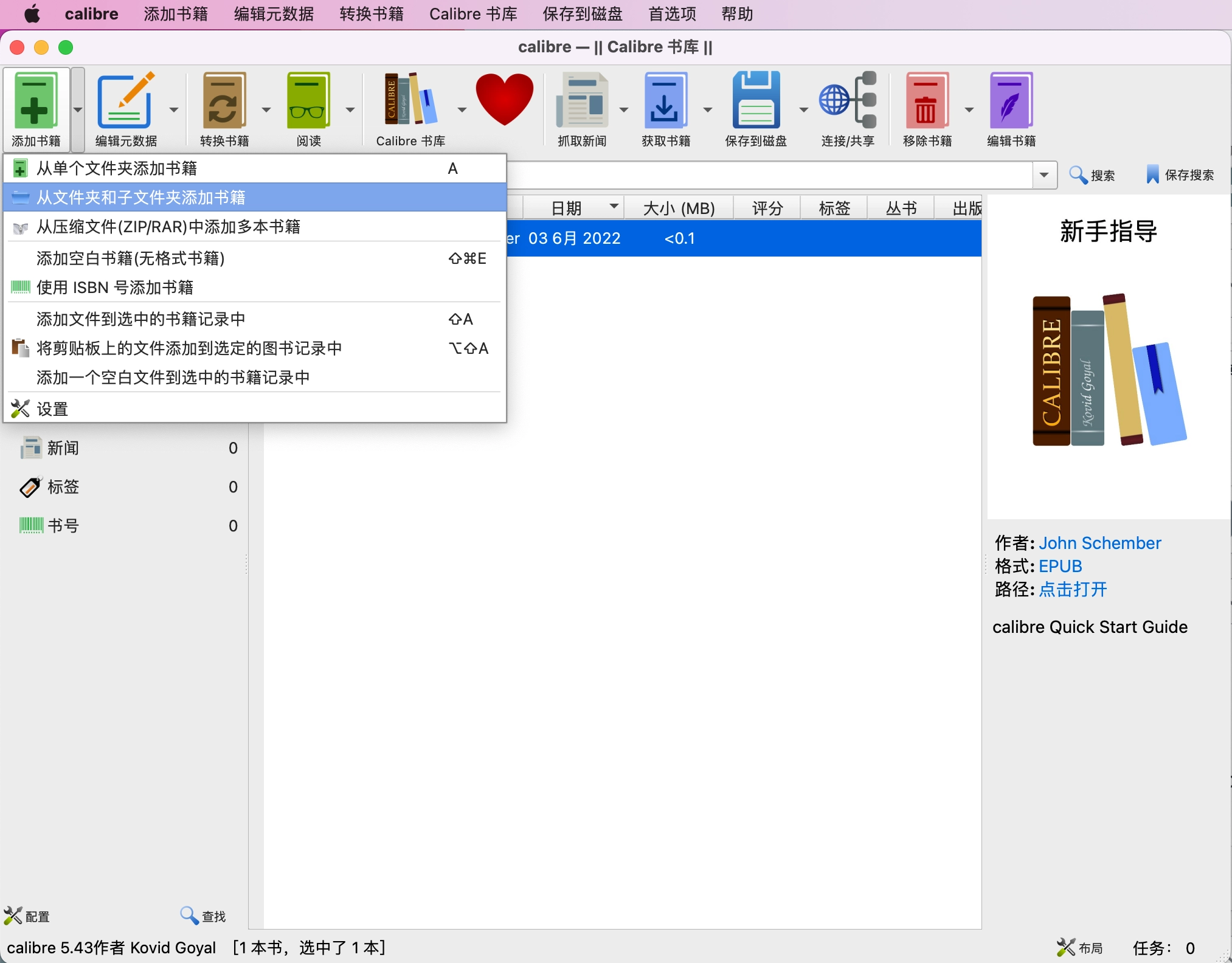The width and height of the screenshot is (1232, 963).
Task: Select the 书号 identifiers category in sidebar
Action: pyautogui.click(x=128, y=526)
